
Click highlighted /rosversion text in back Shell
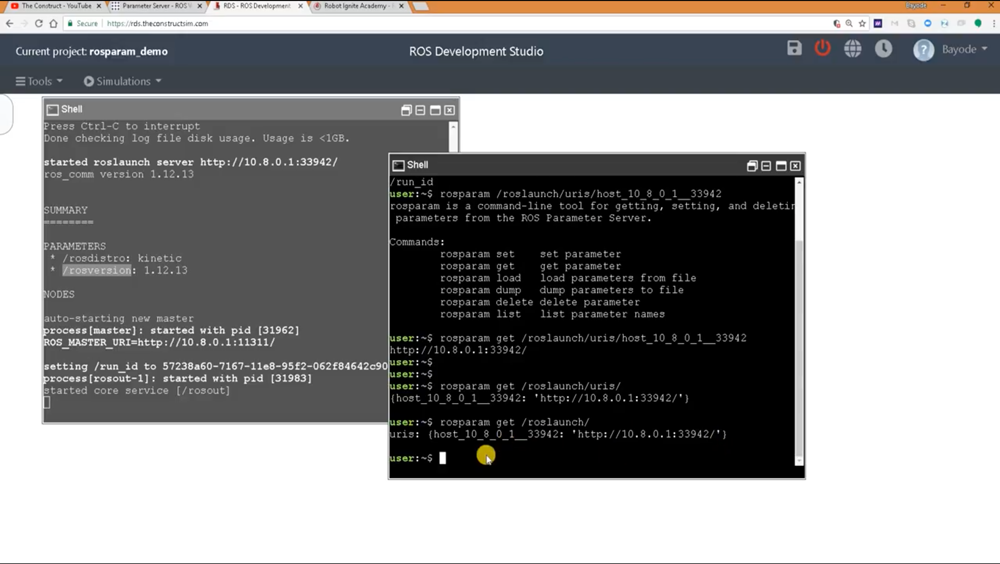click(97, 271)
